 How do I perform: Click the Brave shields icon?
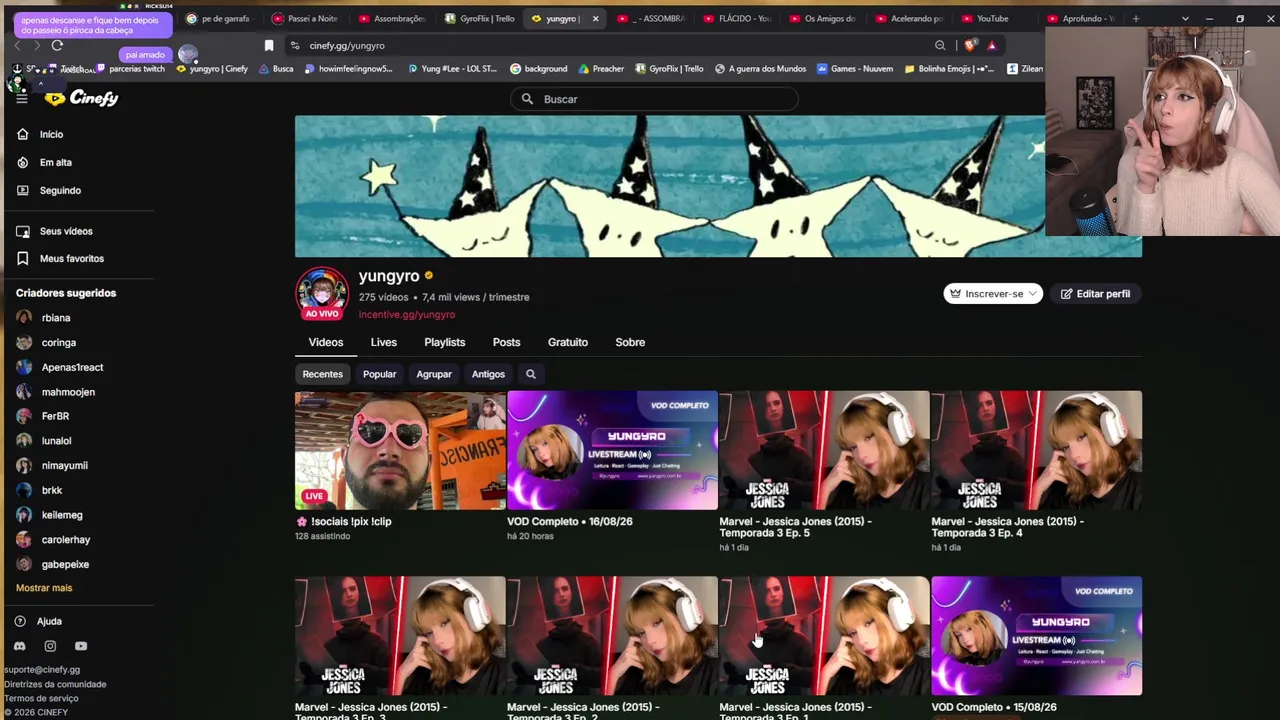click(x=969, y=45)
